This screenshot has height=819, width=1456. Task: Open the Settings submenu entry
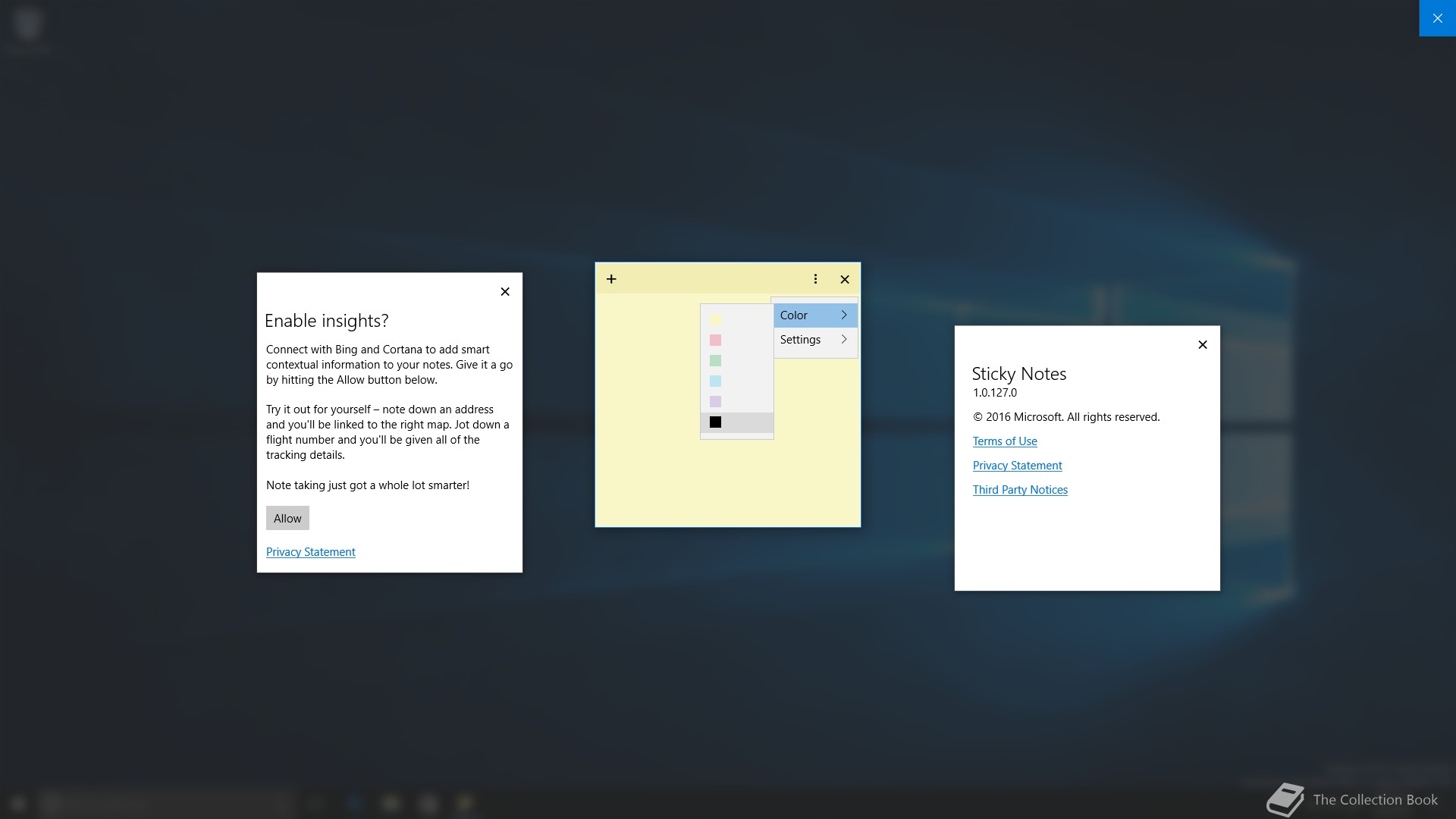point(815,340)
